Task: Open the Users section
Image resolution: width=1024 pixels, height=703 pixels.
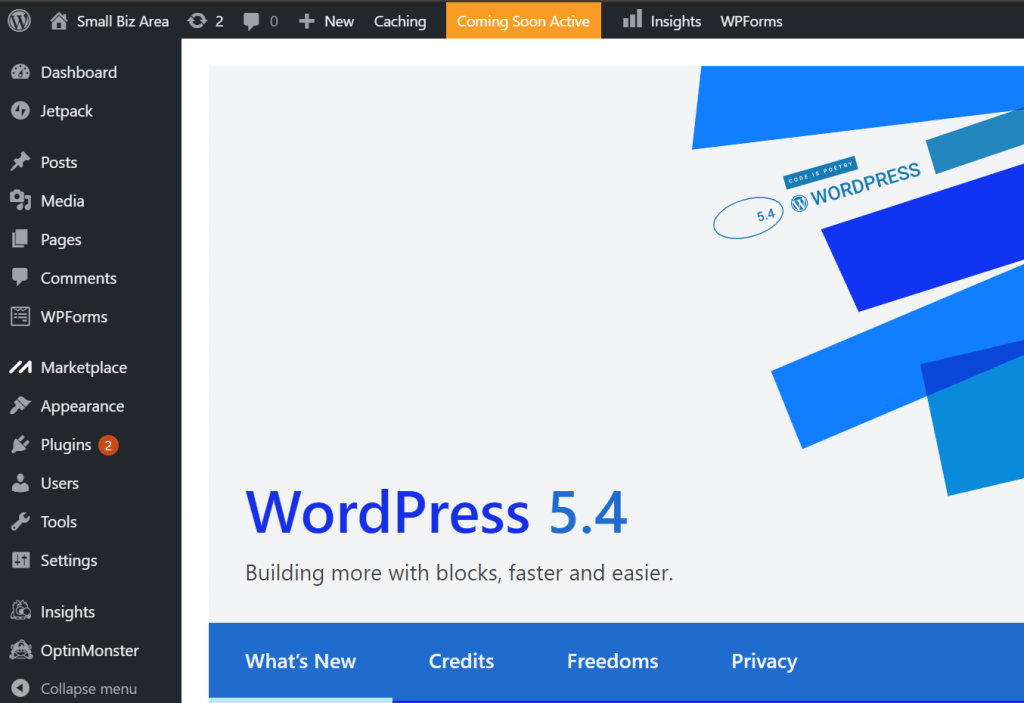Action: (59, 483)
